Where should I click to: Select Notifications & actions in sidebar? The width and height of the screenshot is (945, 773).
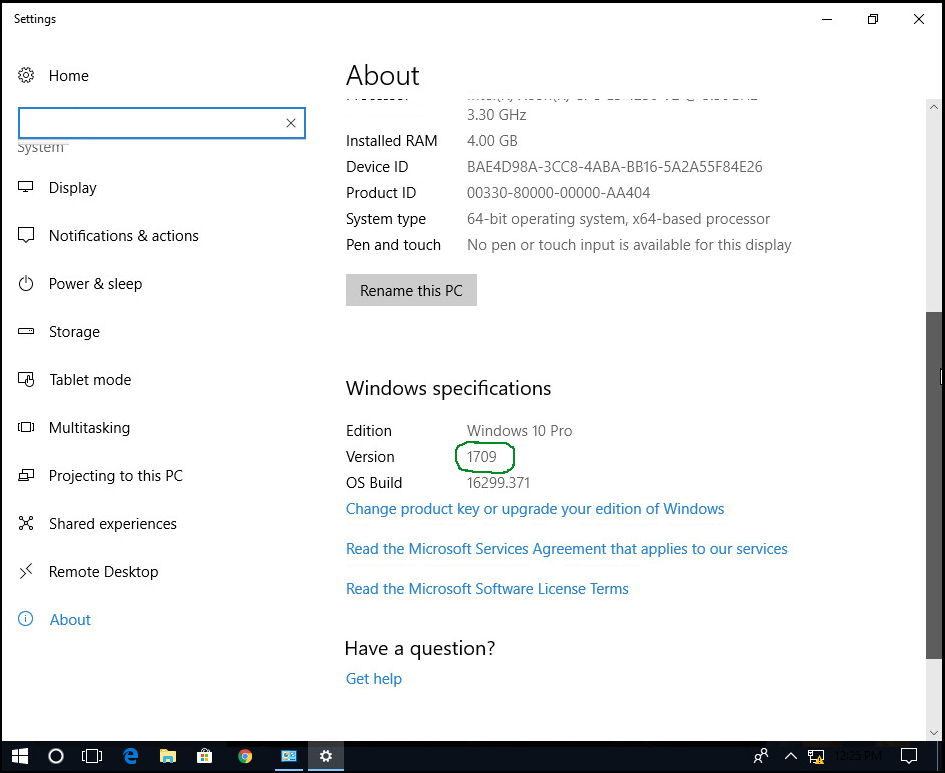coord(124,235)
